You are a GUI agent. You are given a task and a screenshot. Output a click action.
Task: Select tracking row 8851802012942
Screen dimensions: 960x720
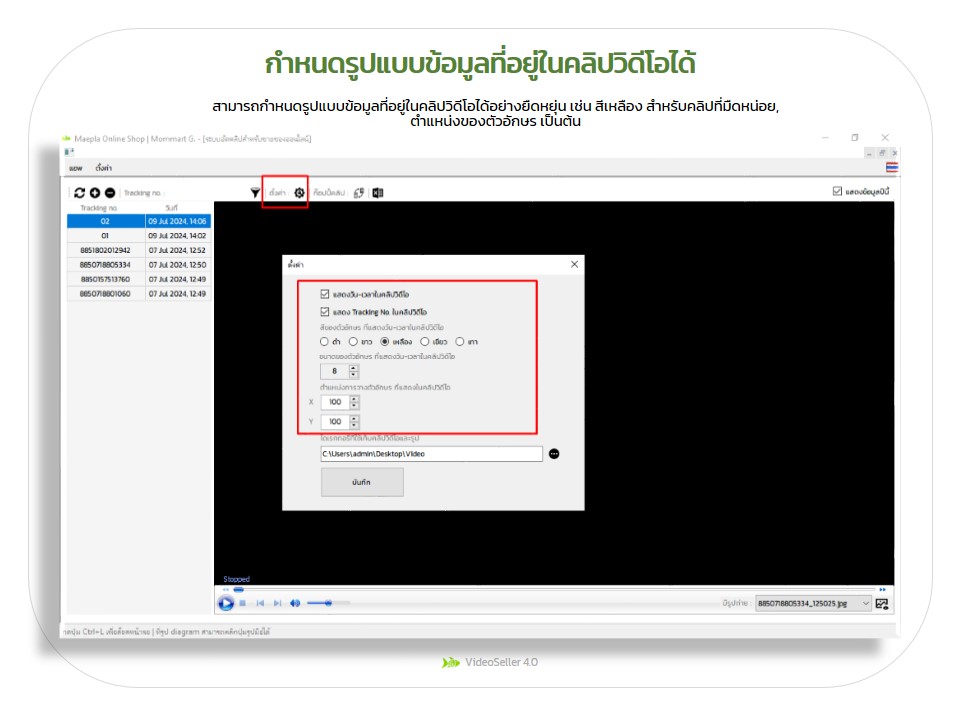[x=105, y=250]
